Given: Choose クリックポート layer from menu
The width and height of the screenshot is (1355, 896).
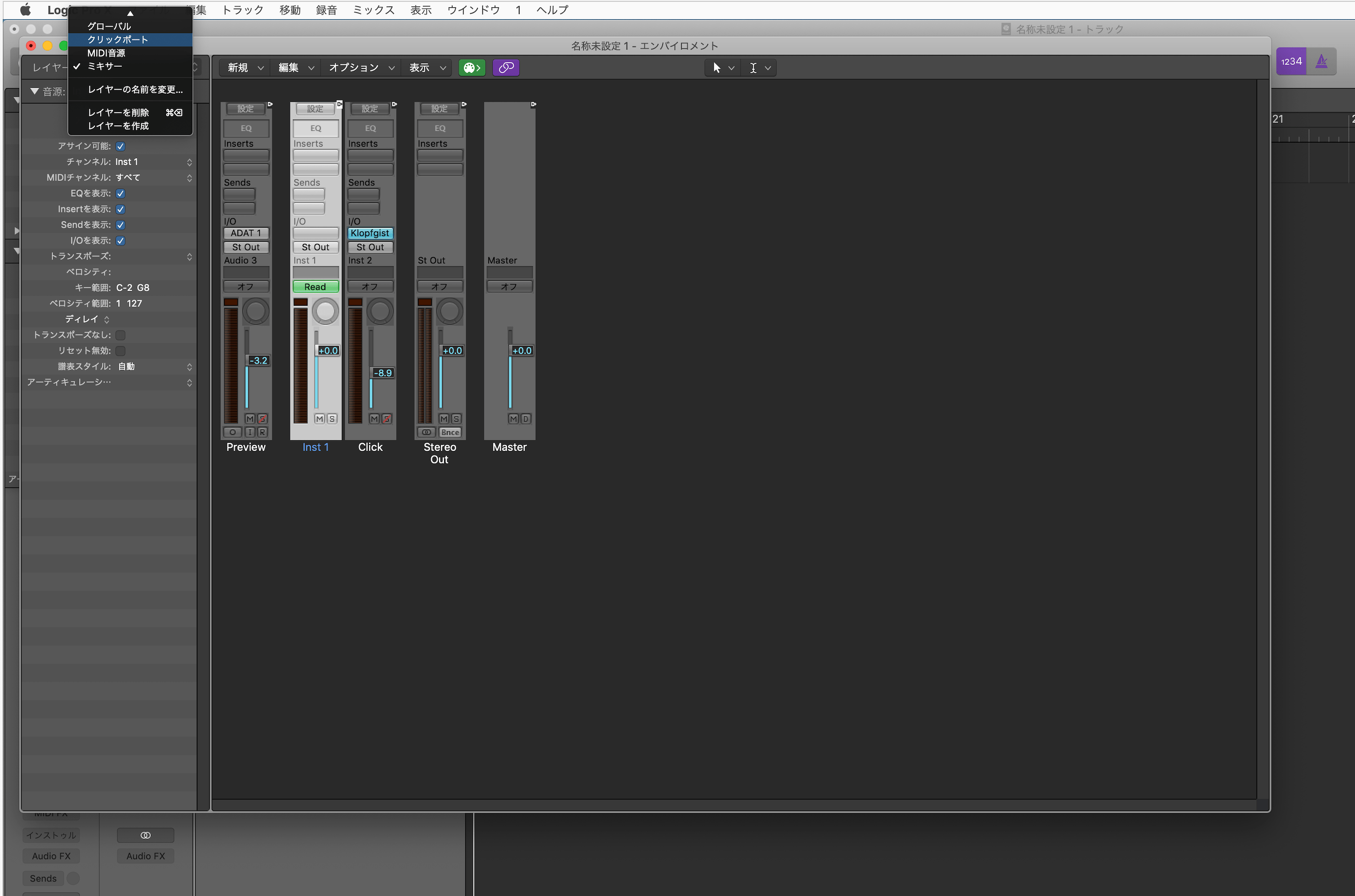Looking at the screenshot, I should click(x=130, y=39).
